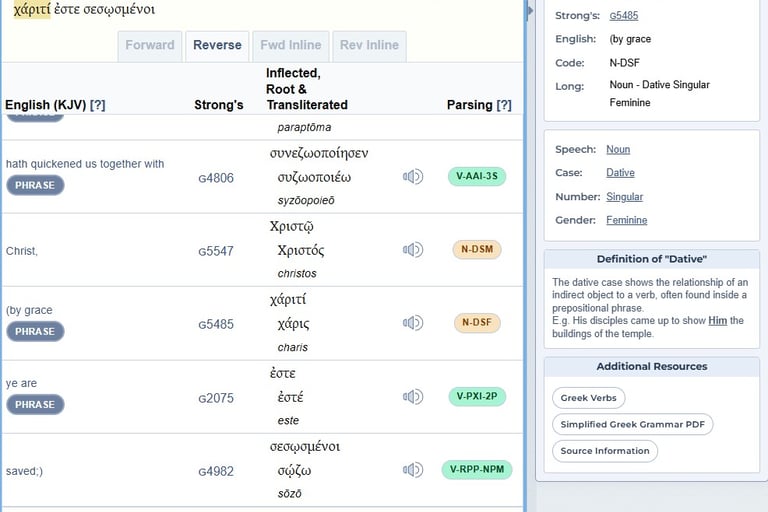Image resolution: width=768 pixels, height=512 pixels.
Task: Click the Dative case link
Action: tap(620, 173)
